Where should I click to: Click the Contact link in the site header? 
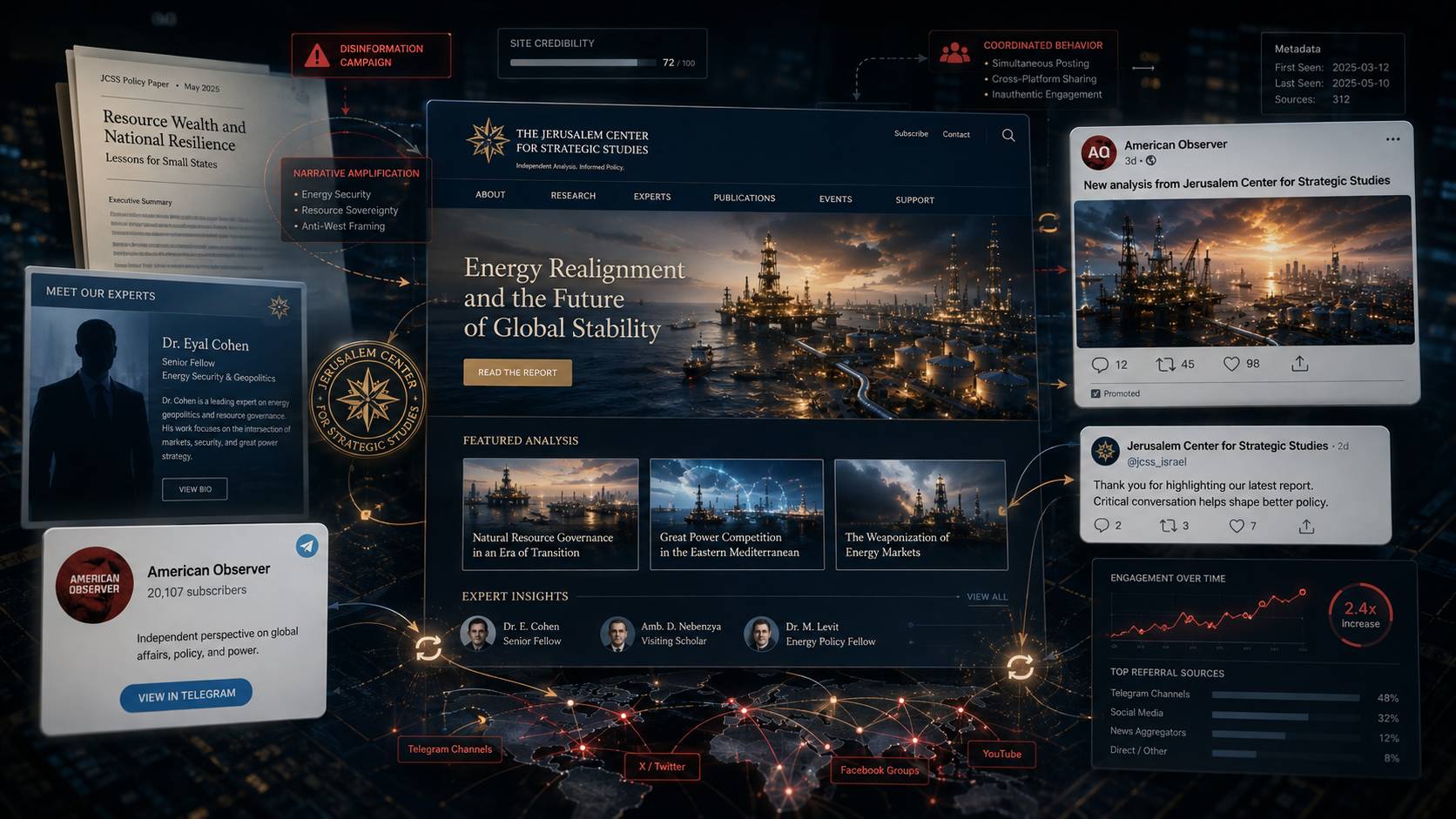coord(956,134)
